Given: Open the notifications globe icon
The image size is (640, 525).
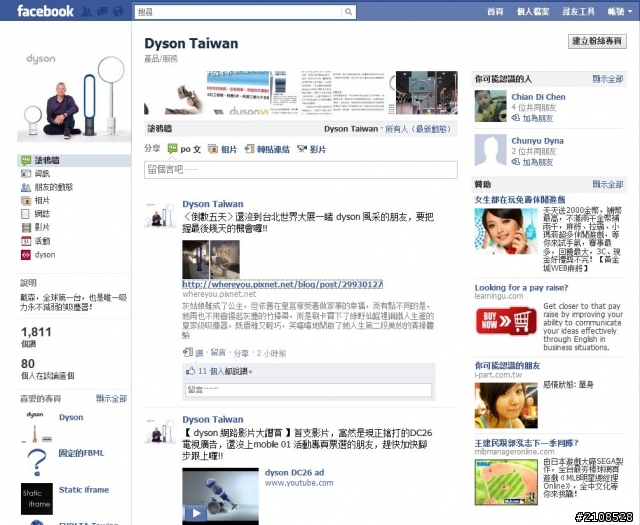Looking at the screenshot, I should coord(118,11).
